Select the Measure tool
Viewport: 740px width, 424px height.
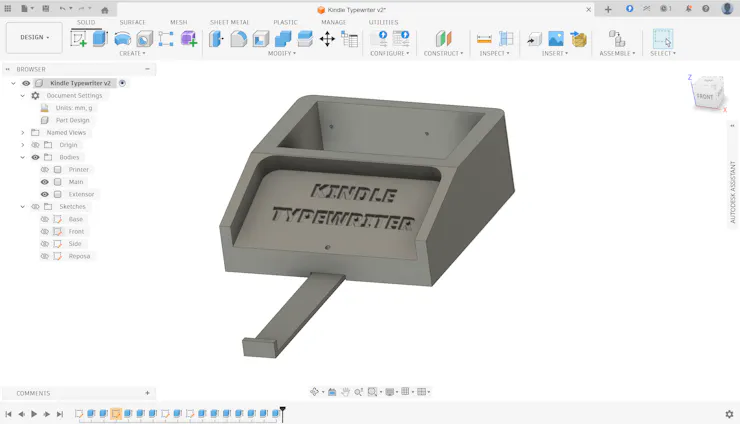coord(484,39)
